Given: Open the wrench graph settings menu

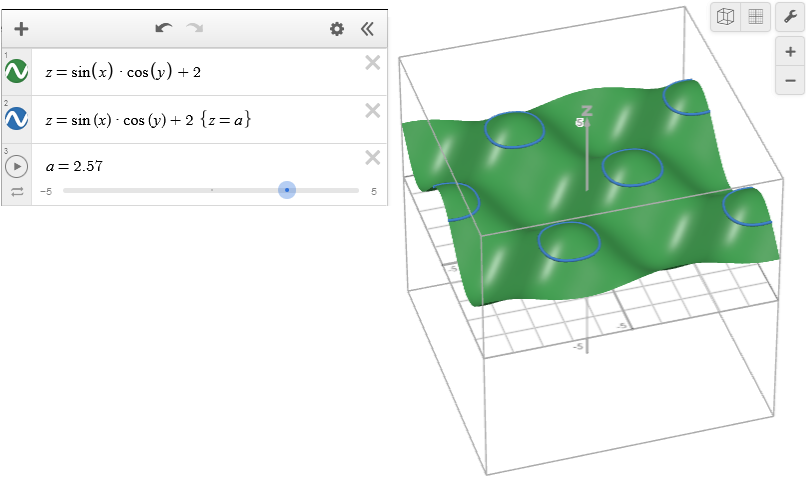Looking at the screenshot, I should pos(790,17).
